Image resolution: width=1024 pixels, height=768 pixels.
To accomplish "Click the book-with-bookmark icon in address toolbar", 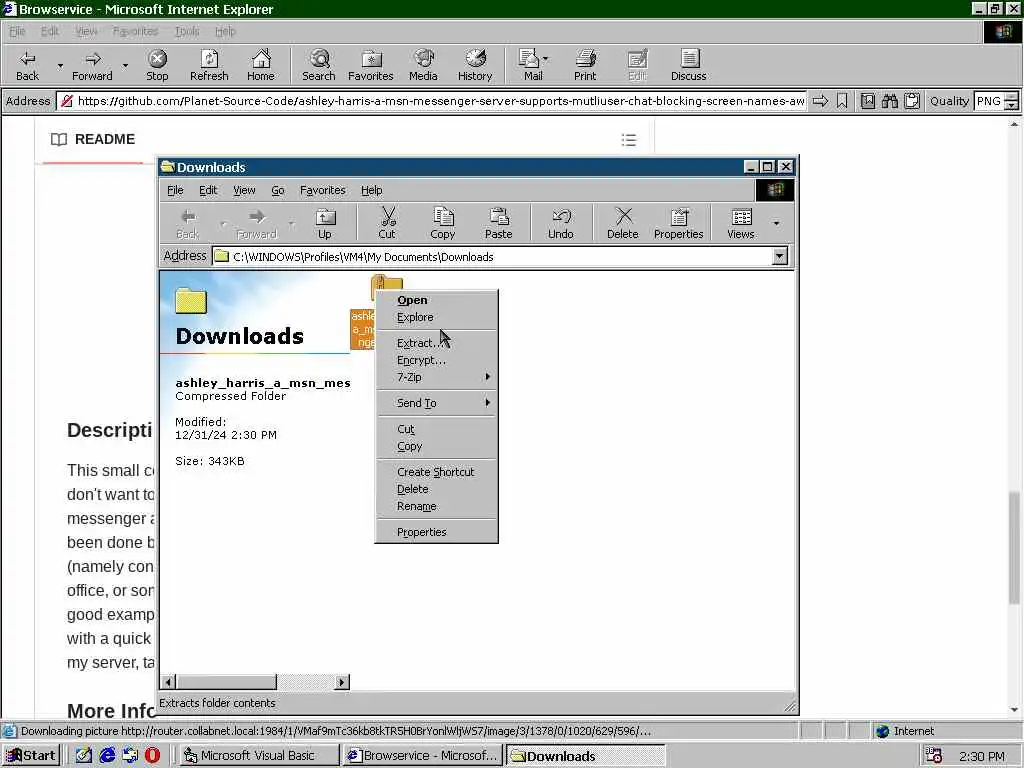I will tap(867, 101).
